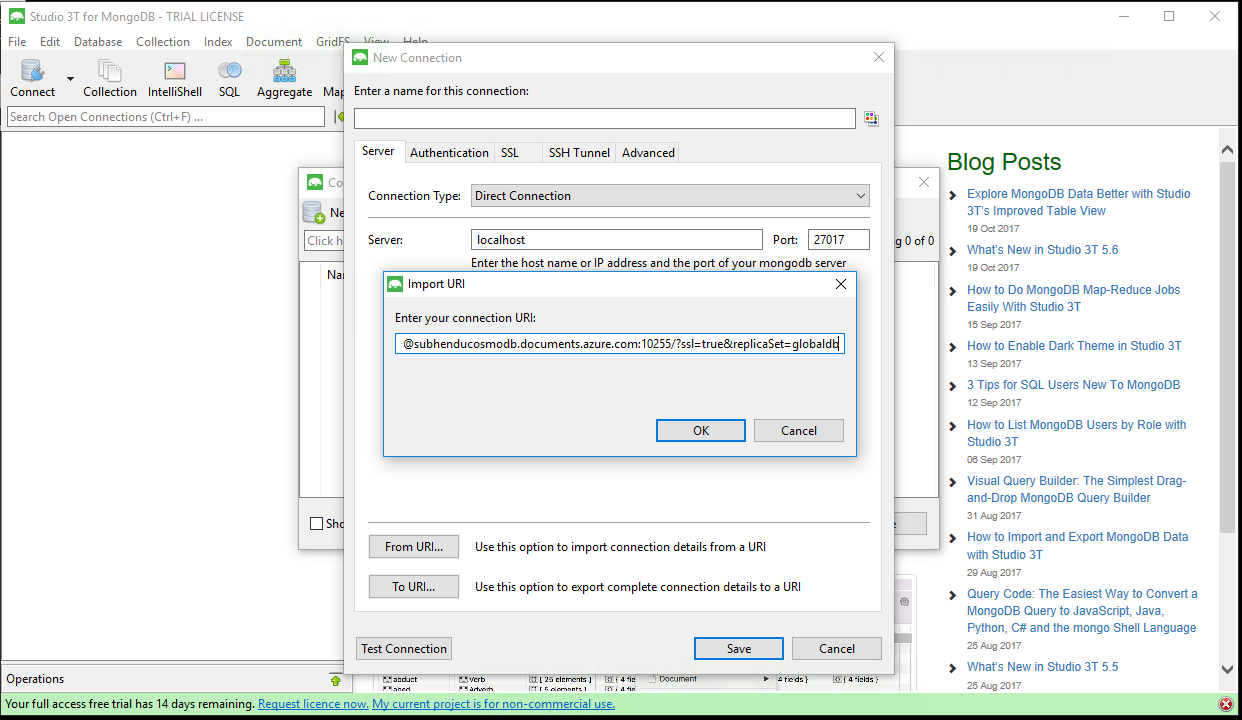Viewport: 1242px width, 720px height.
Task: Click the Operations panel label
Action: click(35, 679)
